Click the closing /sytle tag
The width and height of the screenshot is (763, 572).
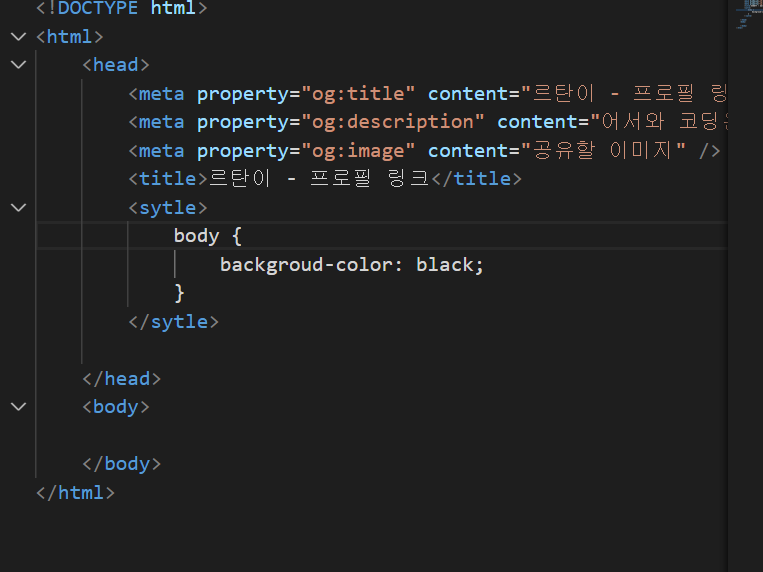pos(174,322)
